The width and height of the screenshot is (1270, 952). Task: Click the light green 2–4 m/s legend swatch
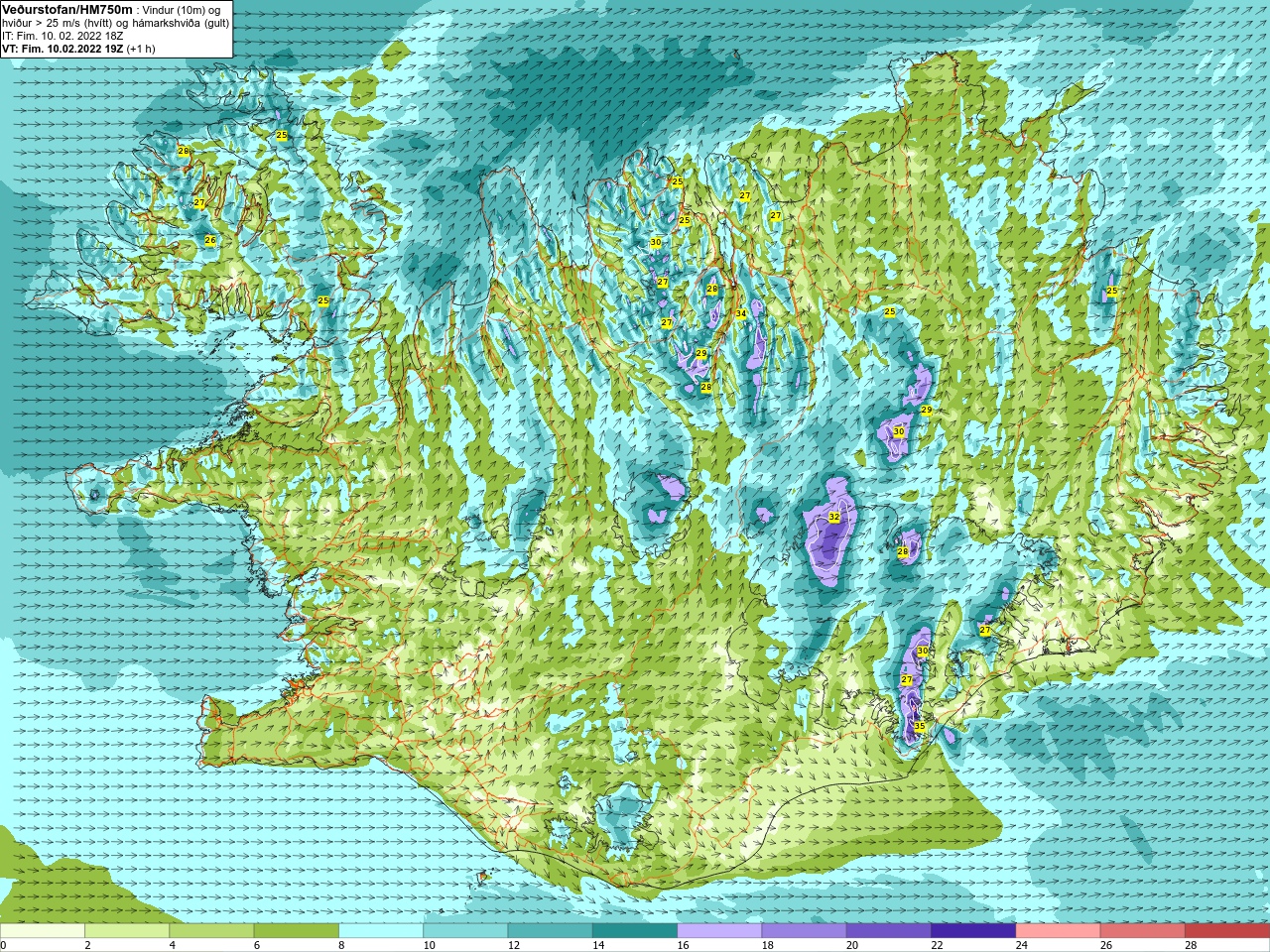[x=127, y=931]
